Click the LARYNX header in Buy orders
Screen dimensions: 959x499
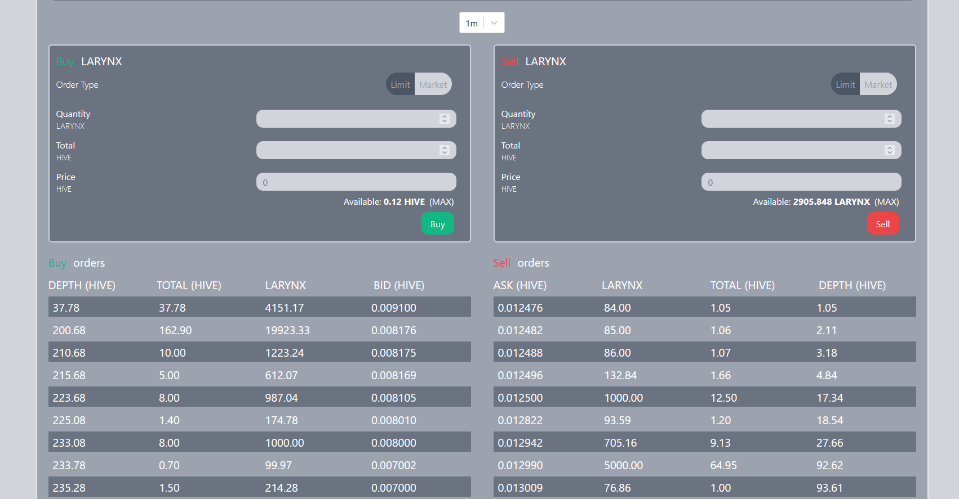tap(286, 286)
